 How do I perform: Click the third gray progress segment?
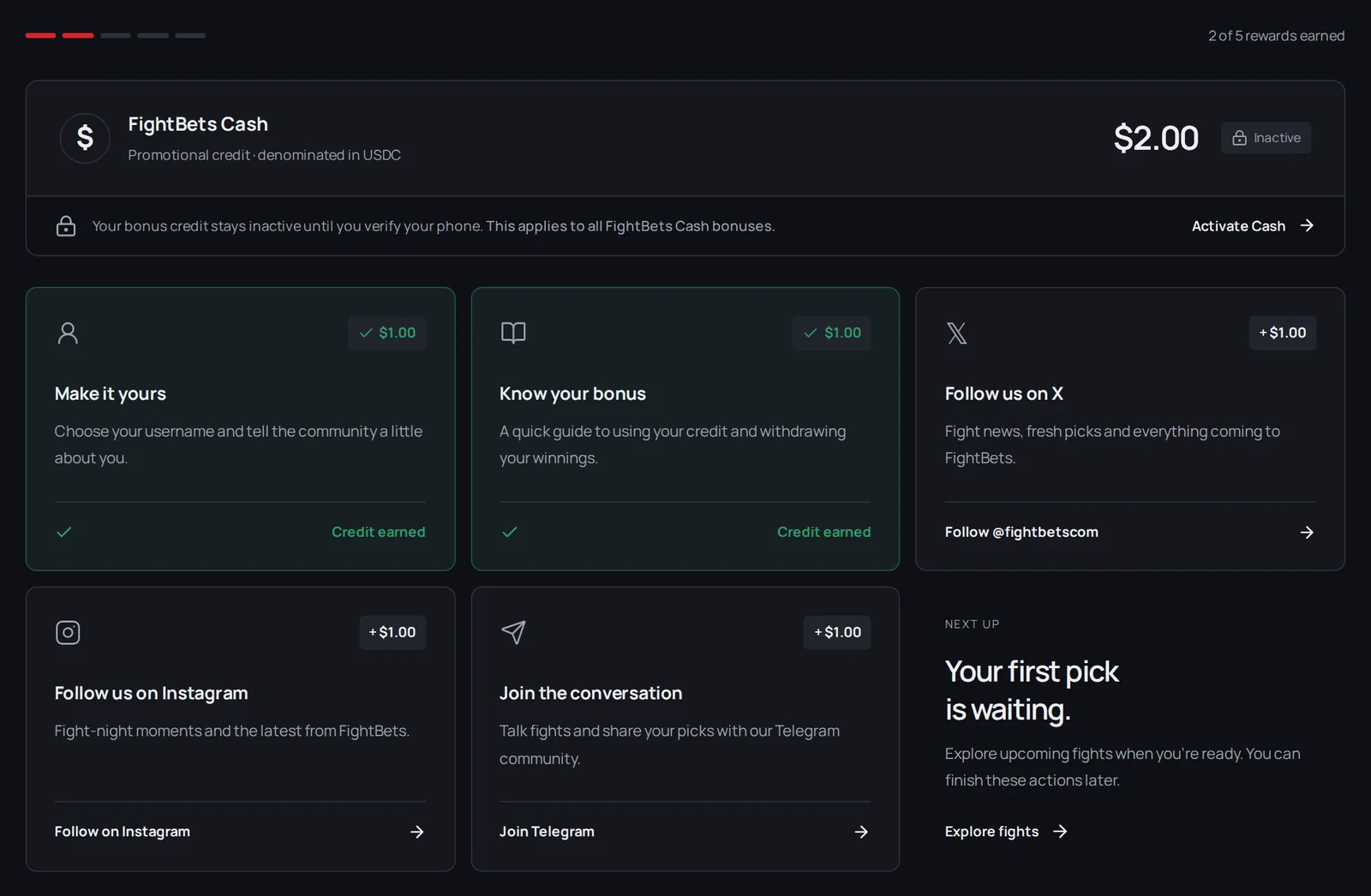point(116,35)
